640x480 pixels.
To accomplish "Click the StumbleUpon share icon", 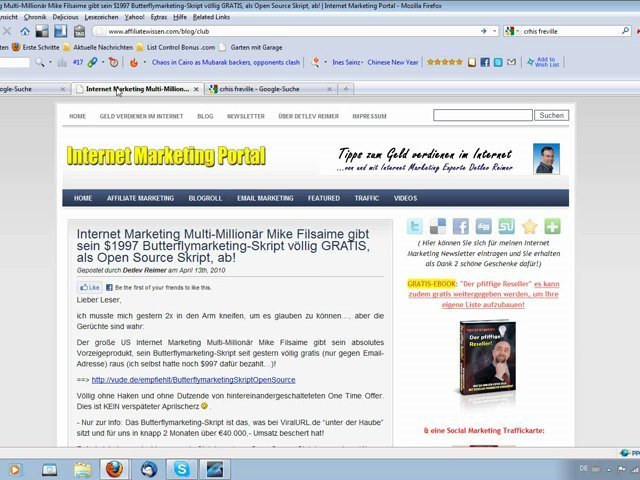I will pyautogui.click(x=506, y=227).
